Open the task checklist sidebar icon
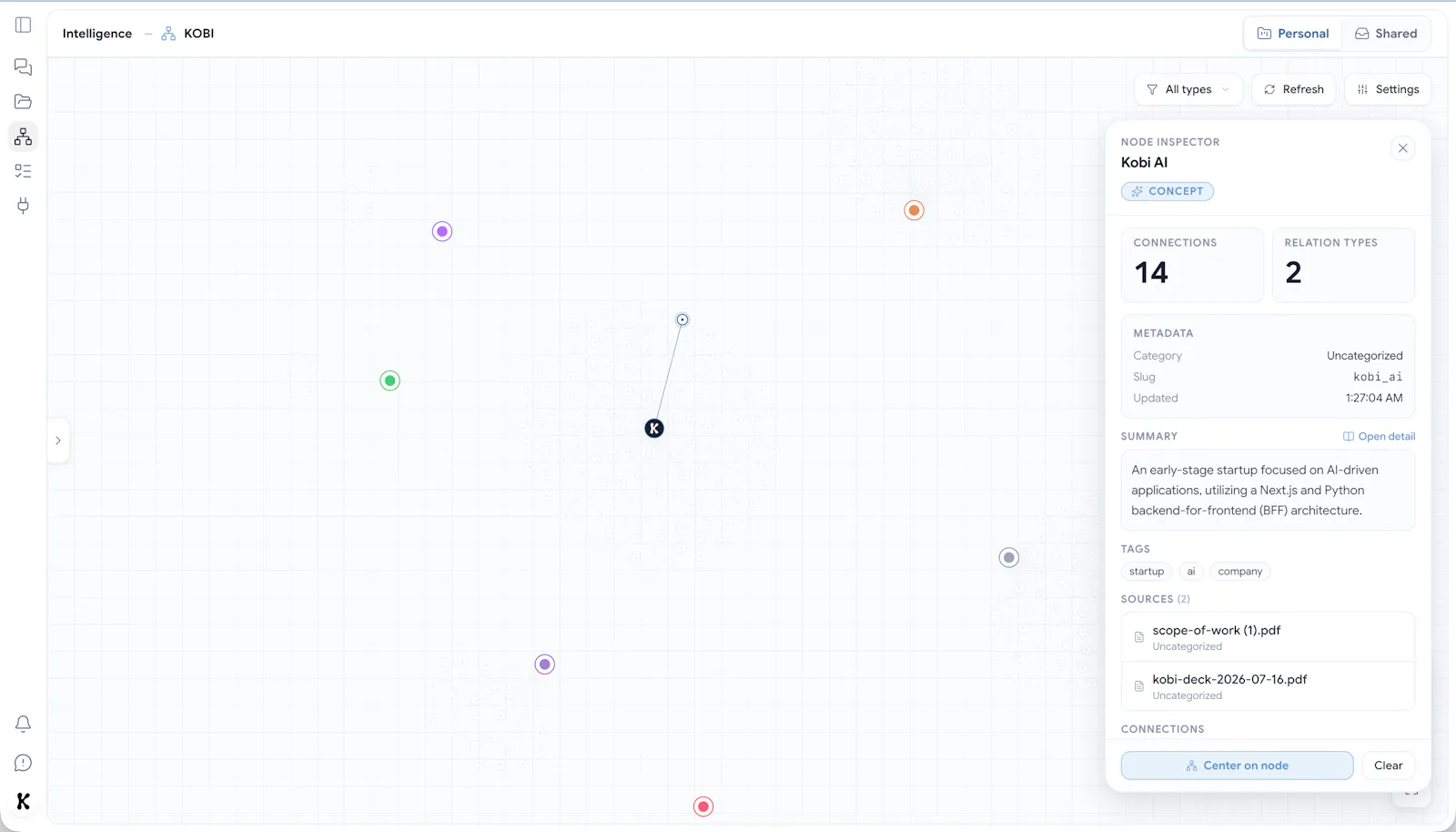Viewport: 1456px width, 832px height. pyautogui.click(x=24, y=171)
